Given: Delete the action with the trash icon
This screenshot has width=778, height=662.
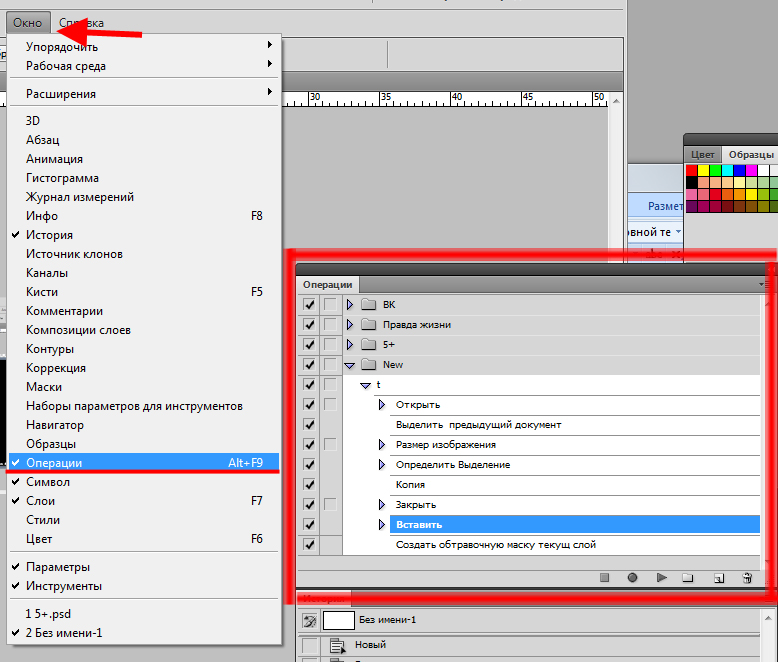Looking at the screenshot, I should [x=746, y=578].
